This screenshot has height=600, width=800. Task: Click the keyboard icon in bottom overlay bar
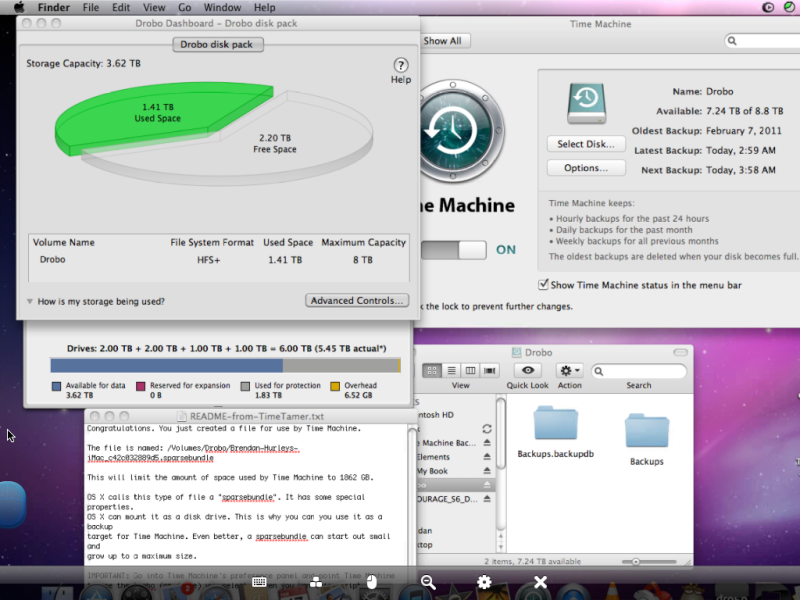click(259, 582)
